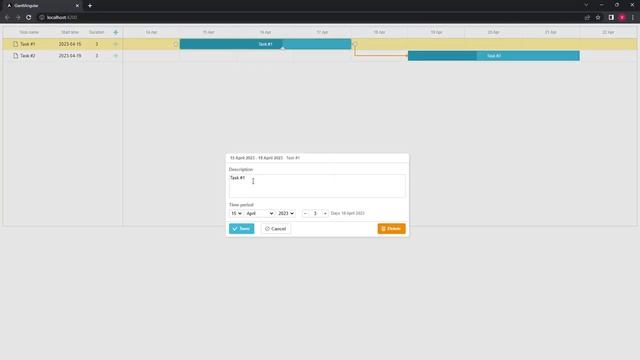The image size is (640, 360).
Task: Click the Save button in the task dialog
Action: 241,229
